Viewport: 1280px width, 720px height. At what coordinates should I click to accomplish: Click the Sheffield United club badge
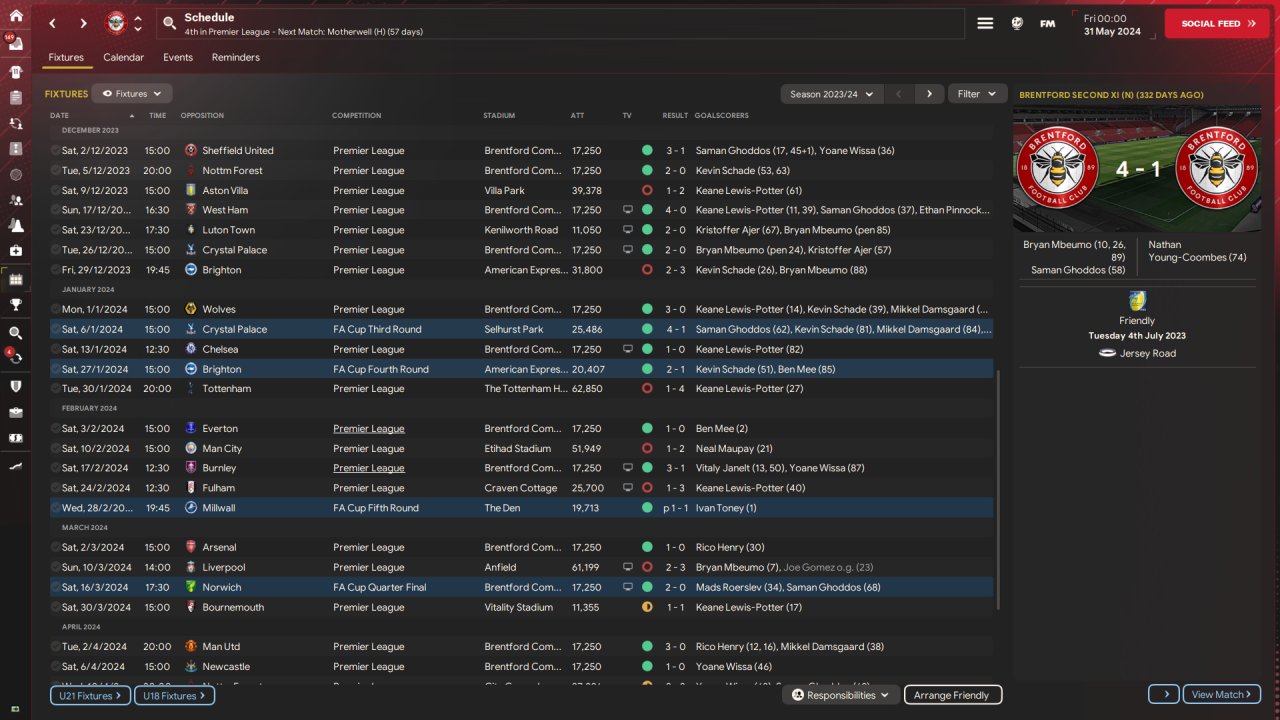click(x=191, y=151)
